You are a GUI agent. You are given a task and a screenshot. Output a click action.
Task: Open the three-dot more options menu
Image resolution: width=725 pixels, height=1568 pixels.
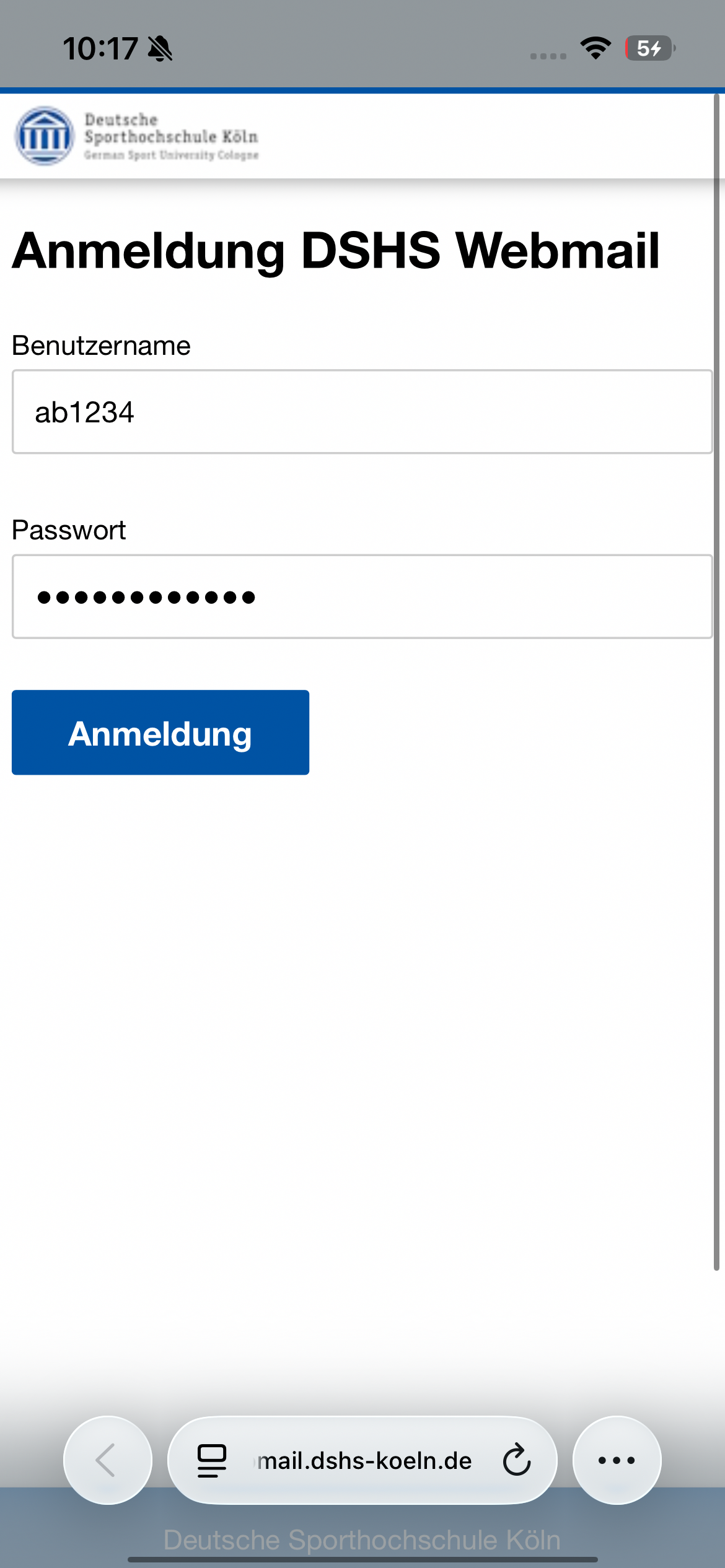617,1460
